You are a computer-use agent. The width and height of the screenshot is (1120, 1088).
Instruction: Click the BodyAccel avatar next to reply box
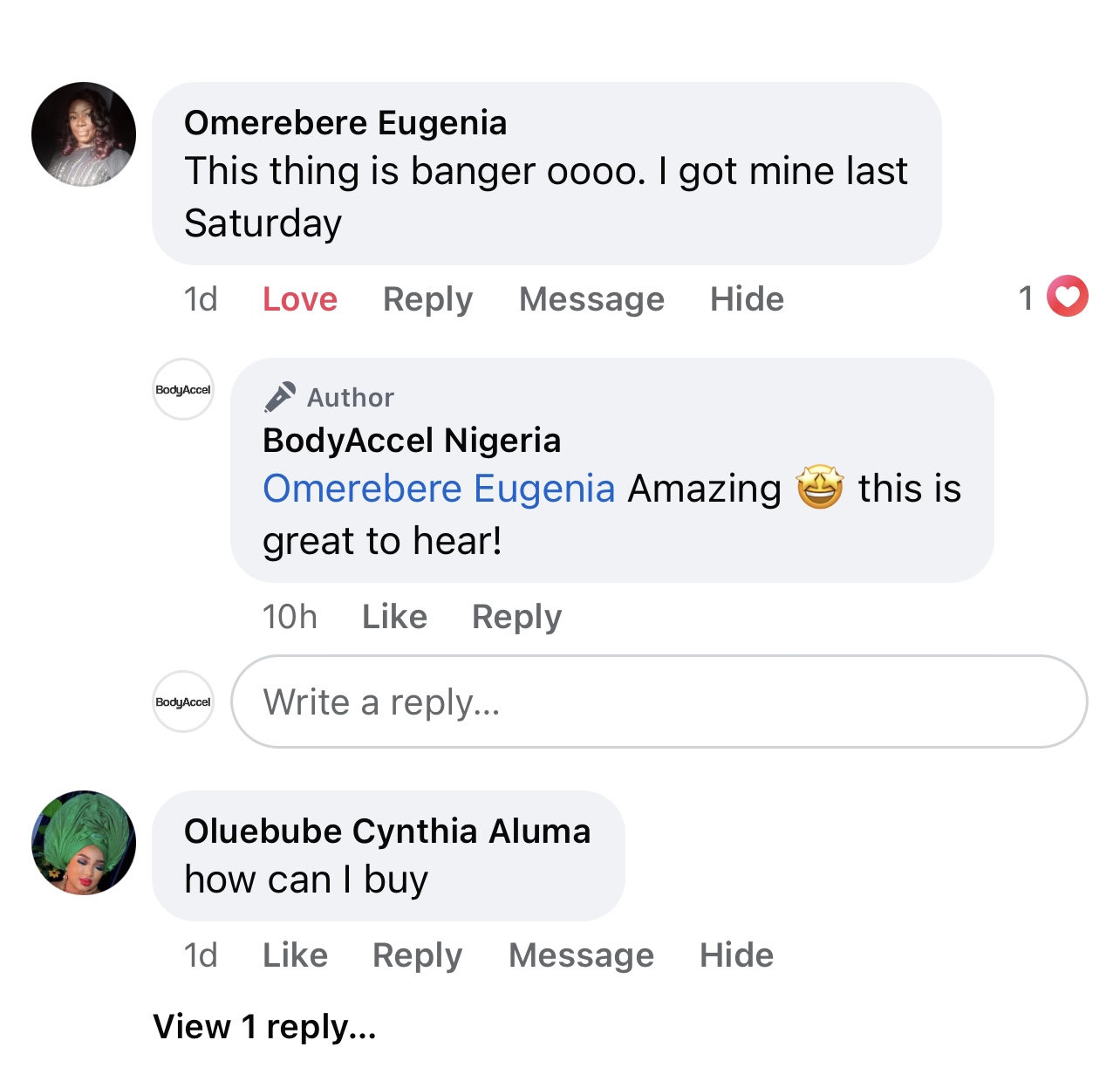pyautogui.click(x=183, y=701)
